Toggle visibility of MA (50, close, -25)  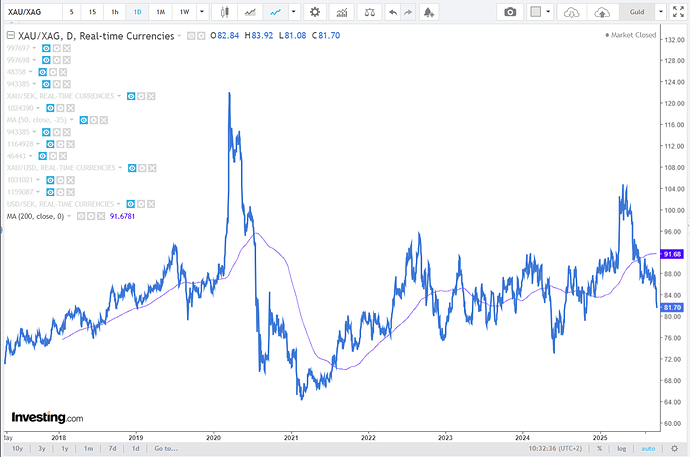[86, 119]
